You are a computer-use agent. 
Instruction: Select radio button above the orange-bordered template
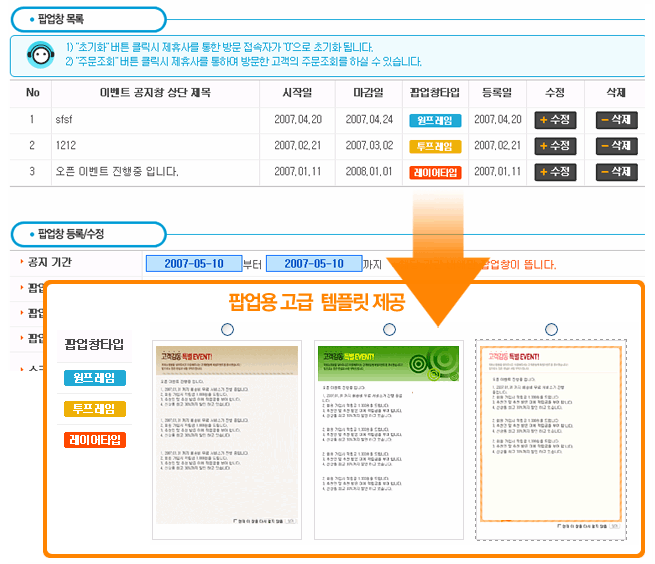551,329
